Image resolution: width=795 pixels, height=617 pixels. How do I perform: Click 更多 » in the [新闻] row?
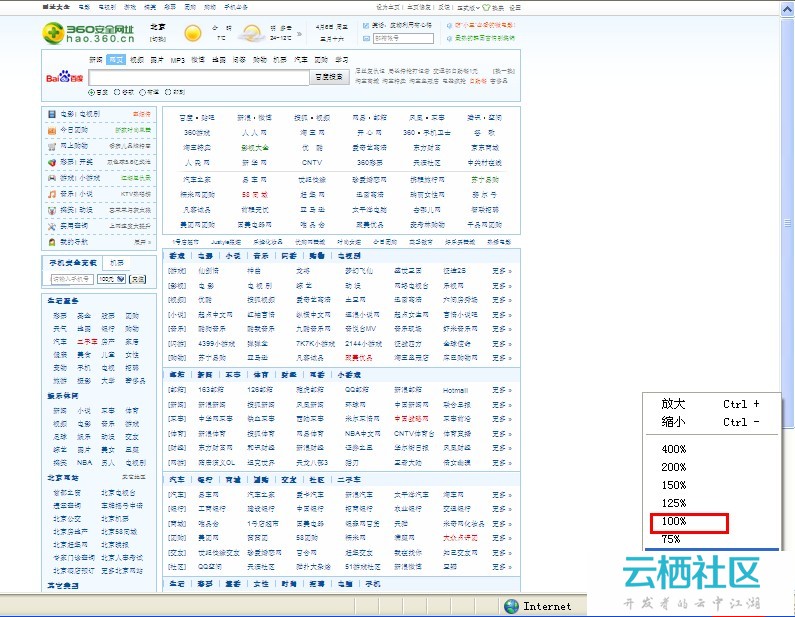pyautogui.click(x=502, y=405)
